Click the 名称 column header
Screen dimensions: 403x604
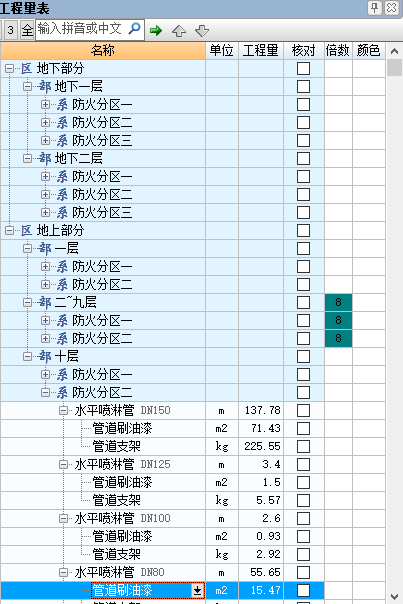[x=103, y=50]
